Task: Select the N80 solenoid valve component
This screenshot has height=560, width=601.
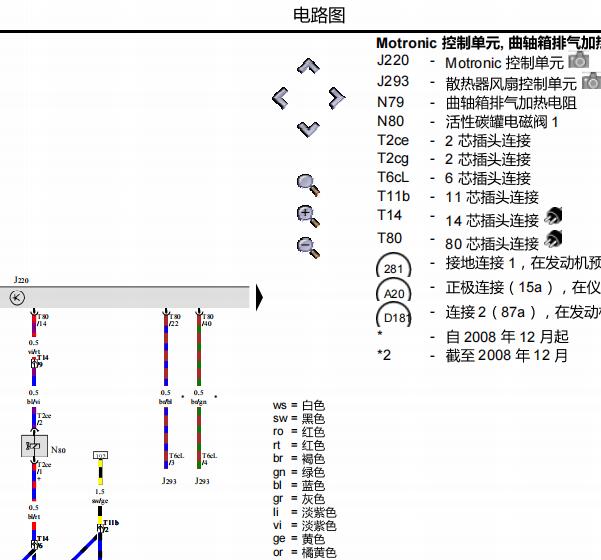Action: [34, 446]
